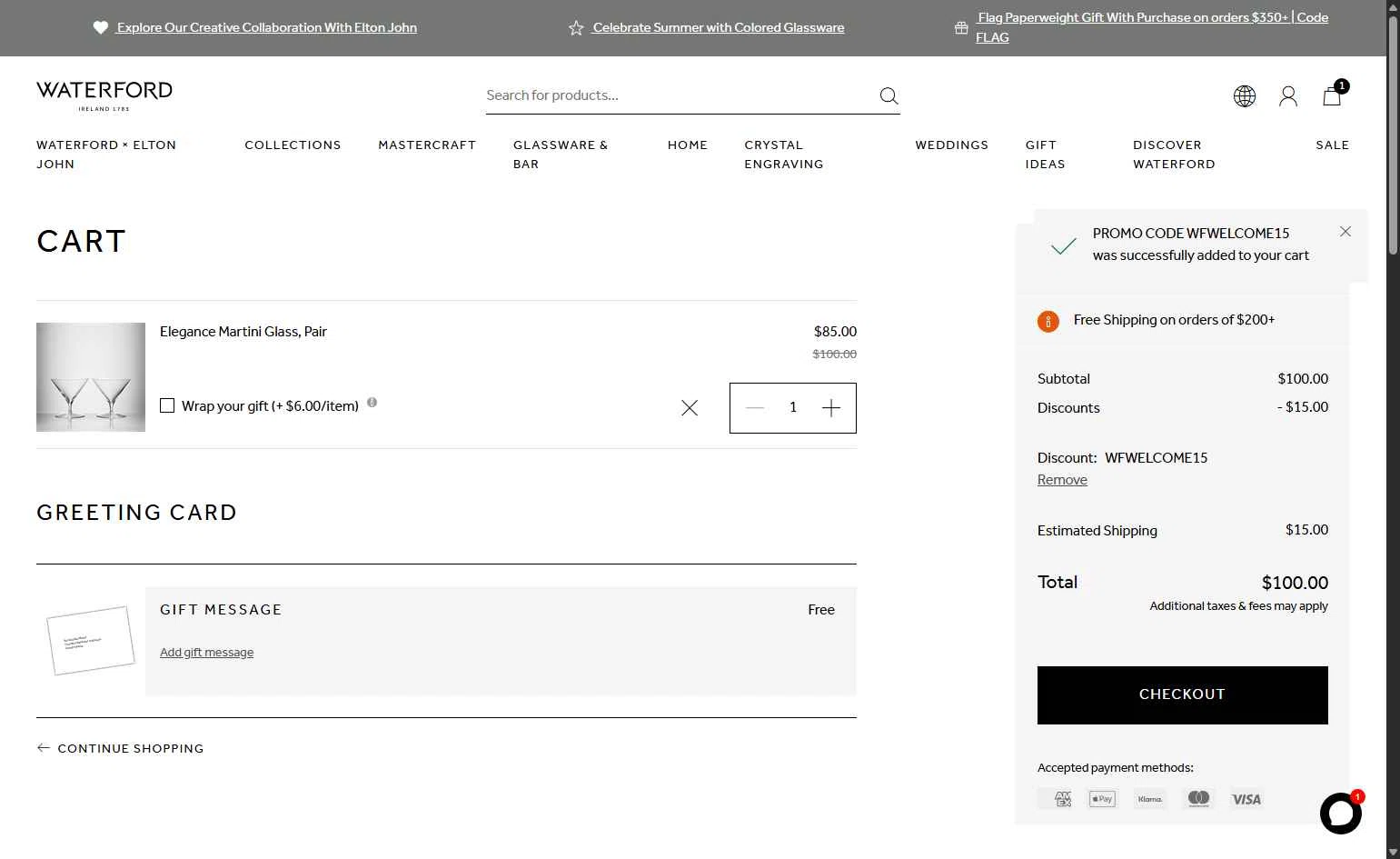Open the Waterford × Elton John menu
The height and width of the screenshot is (859, 1400).
click(x=106, y=155)
